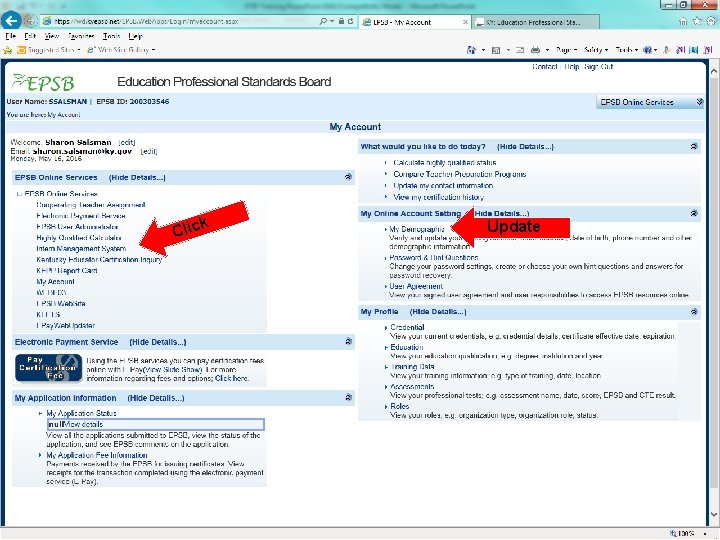Open the Highly Qualified Calculator link
The width and height of the screenshot is (720, 540).
click(79, 238)
